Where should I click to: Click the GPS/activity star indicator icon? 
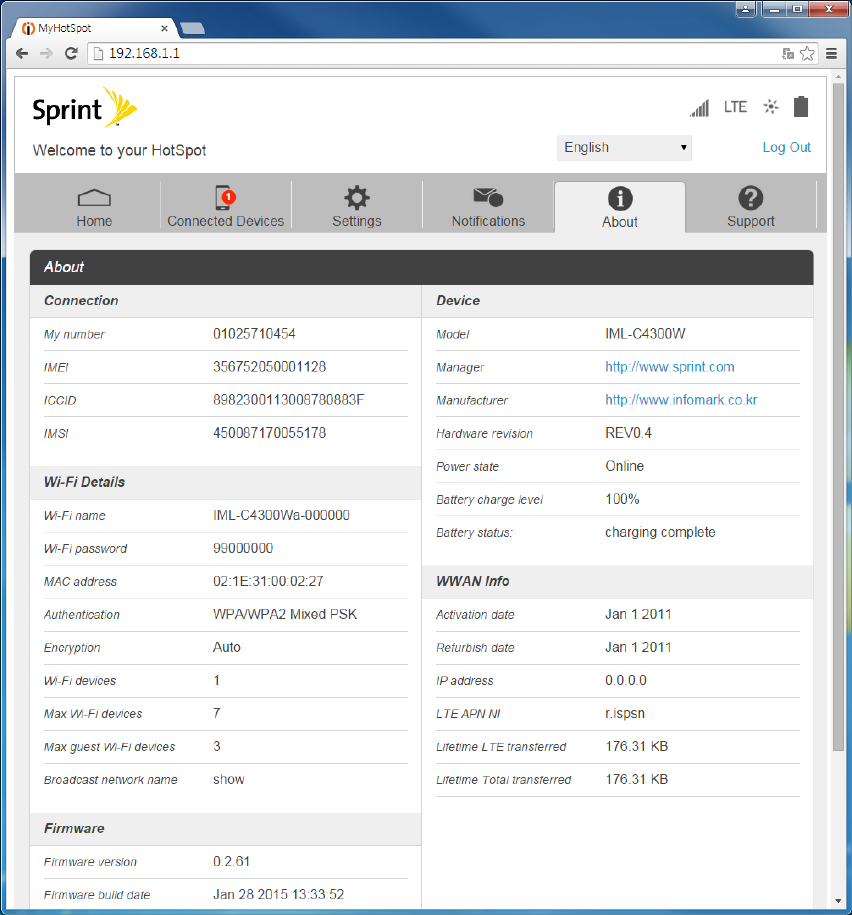[x=771, y=107]
